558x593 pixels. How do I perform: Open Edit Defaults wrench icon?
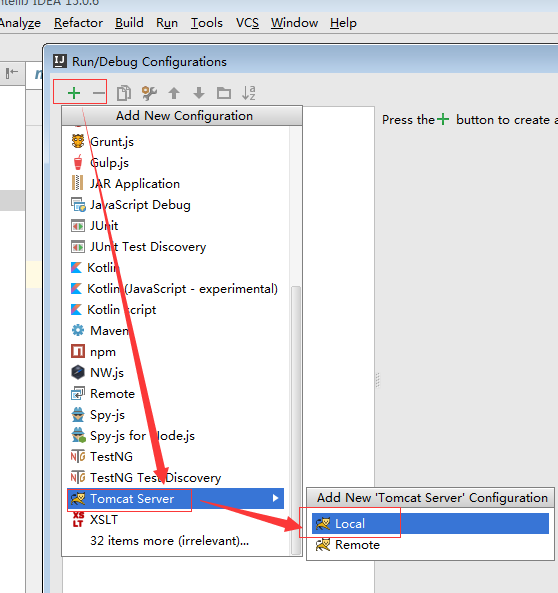[x=149, y=93]
